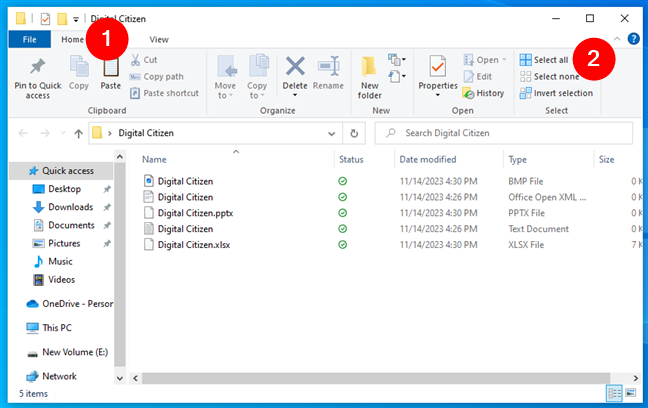Open file History
The height and width of the screenshot is (408, 648).
[x=484, y=93]
